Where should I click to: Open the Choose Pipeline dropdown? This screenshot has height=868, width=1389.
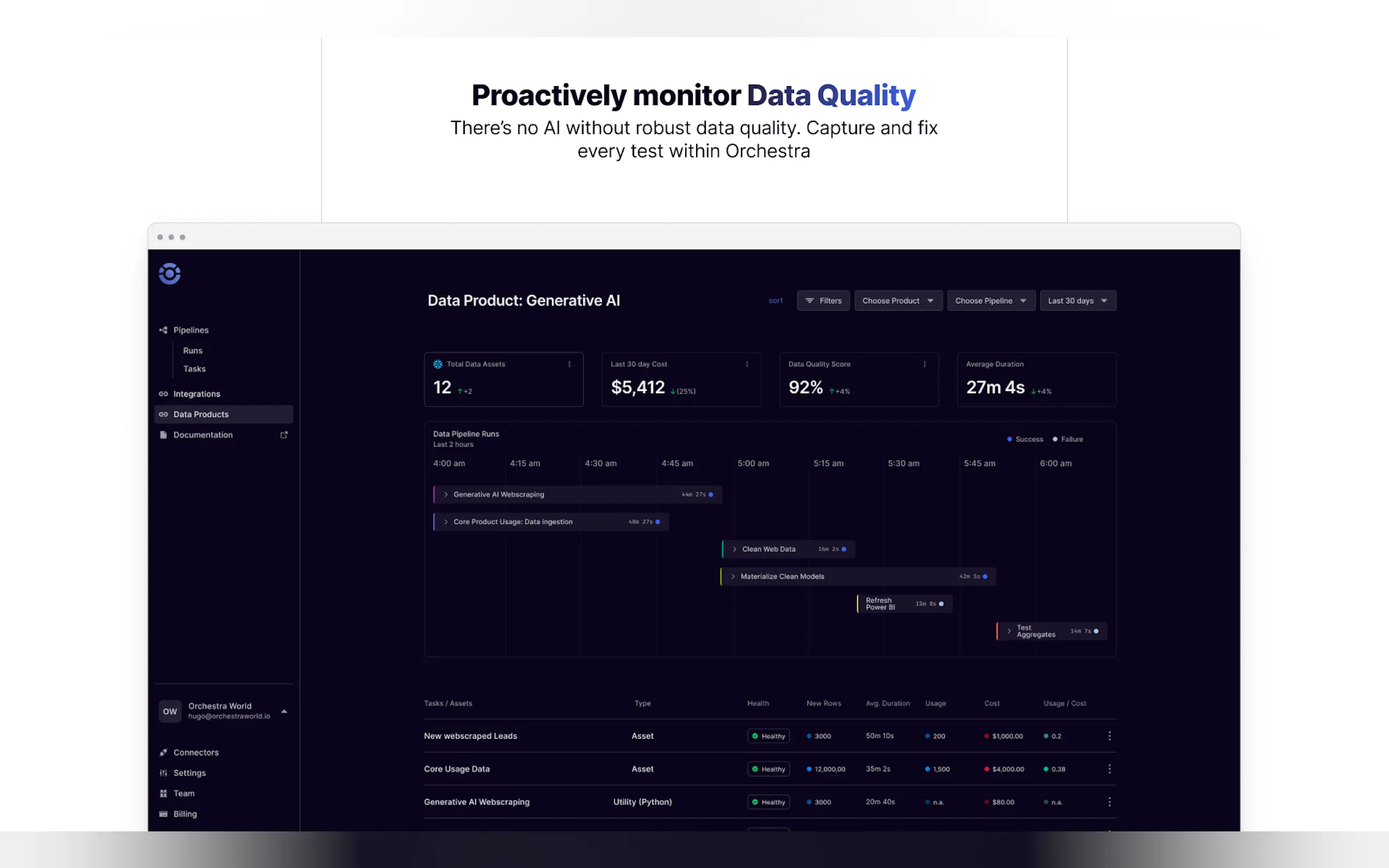click(x=990, y=301)
